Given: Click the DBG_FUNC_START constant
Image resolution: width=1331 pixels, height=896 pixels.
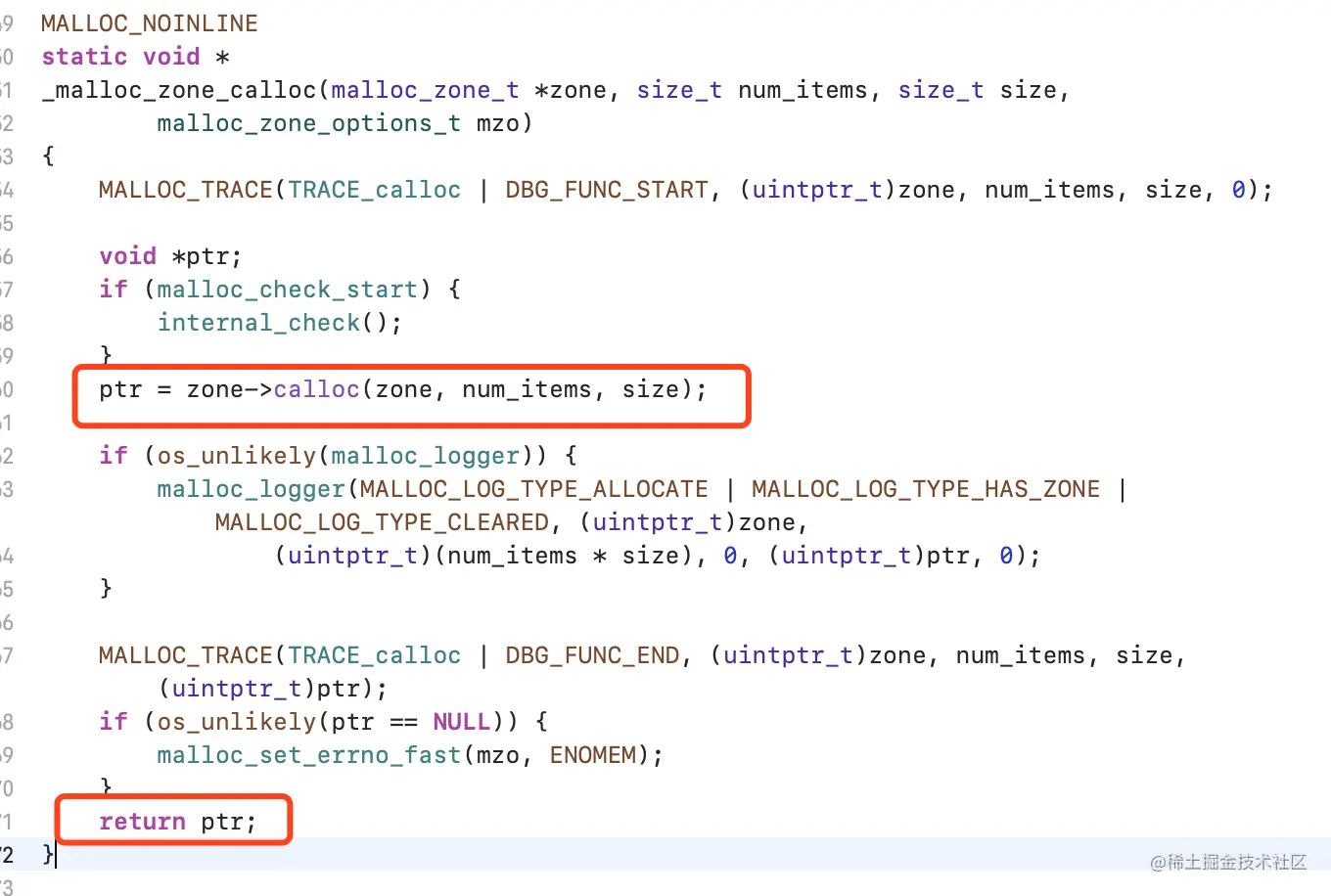Looking at the screenshot, I should [x=607, y=190].
